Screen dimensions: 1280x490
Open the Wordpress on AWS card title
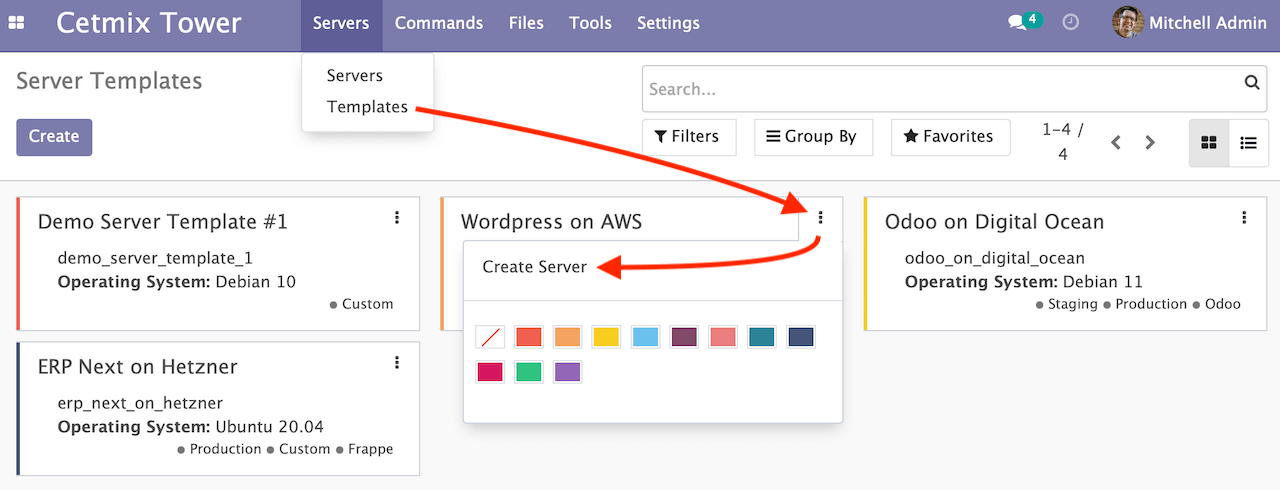551,222
